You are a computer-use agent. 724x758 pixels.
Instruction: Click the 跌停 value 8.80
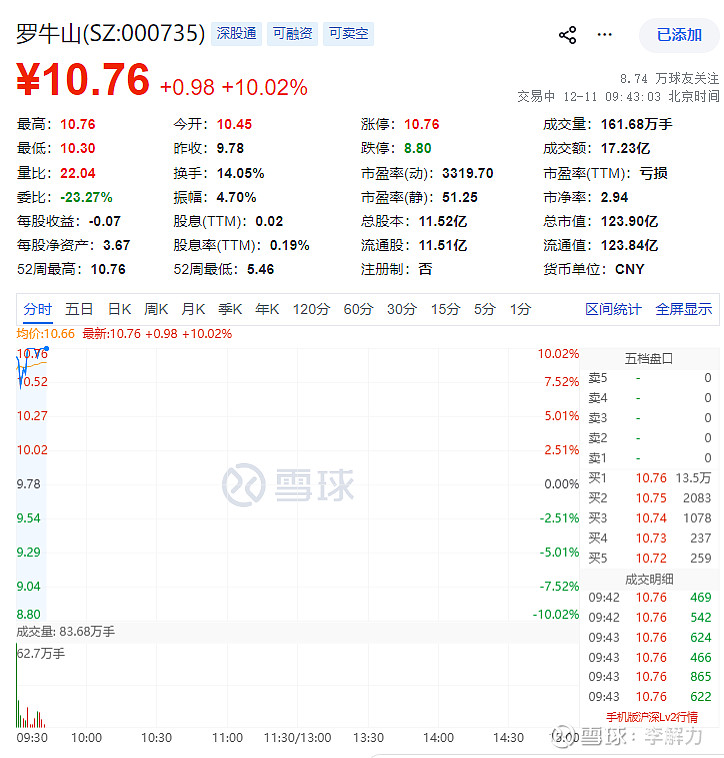pos(418,148)
